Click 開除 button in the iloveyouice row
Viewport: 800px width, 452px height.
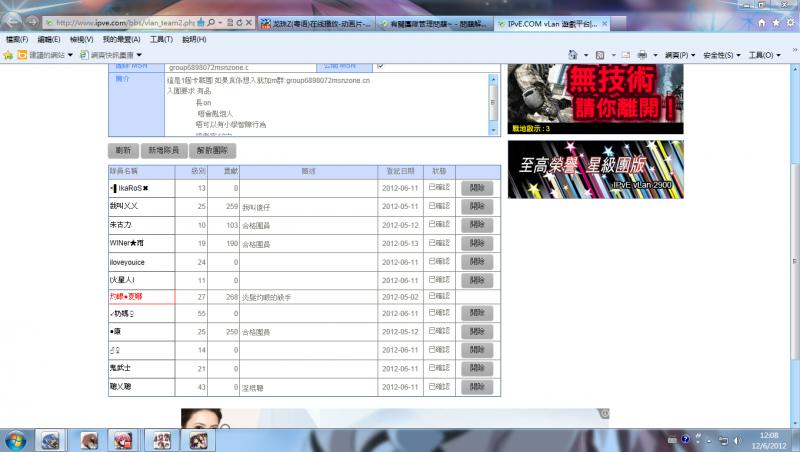tap(477, 262)
